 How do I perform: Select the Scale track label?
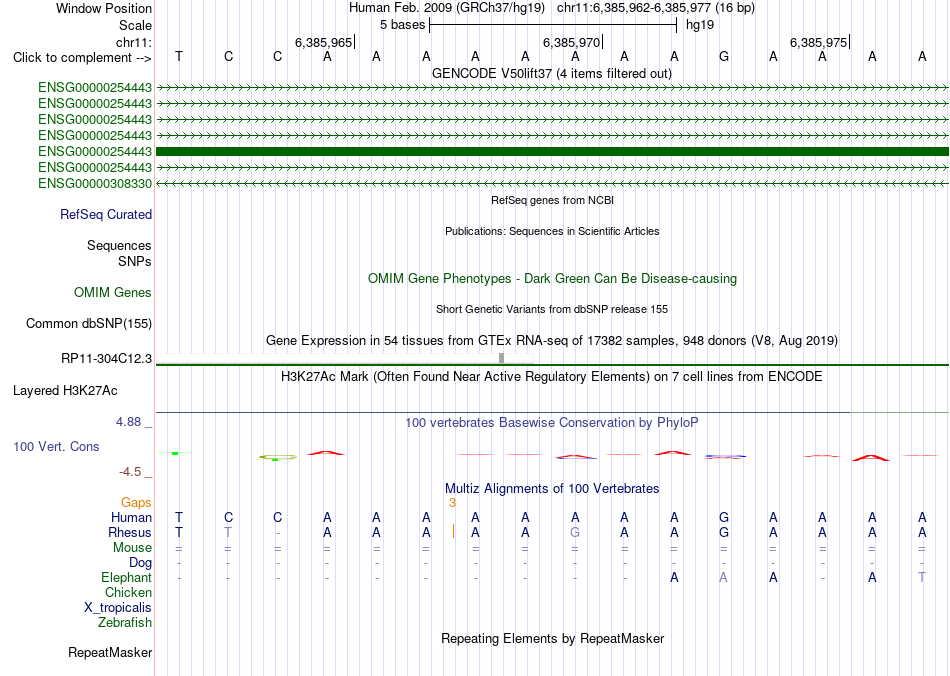pyautogui.click(x=135, y=25)
